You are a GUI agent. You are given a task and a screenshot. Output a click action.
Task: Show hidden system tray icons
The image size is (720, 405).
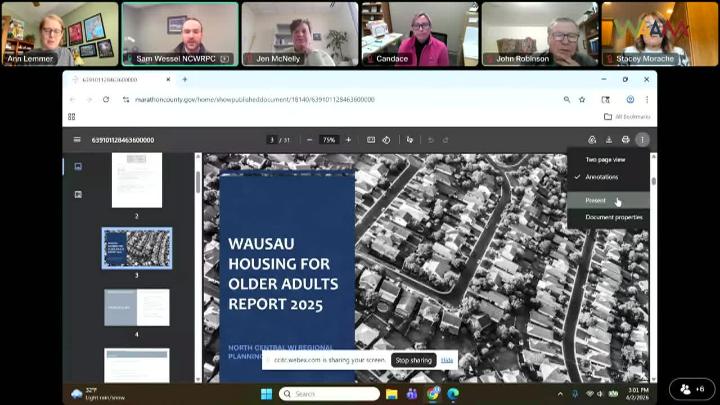[x=560, y=394]
